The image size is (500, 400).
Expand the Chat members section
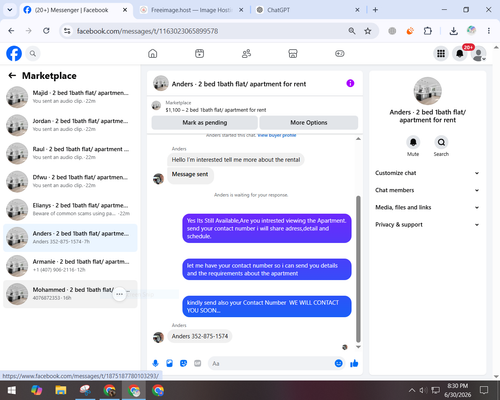(427, 190)
